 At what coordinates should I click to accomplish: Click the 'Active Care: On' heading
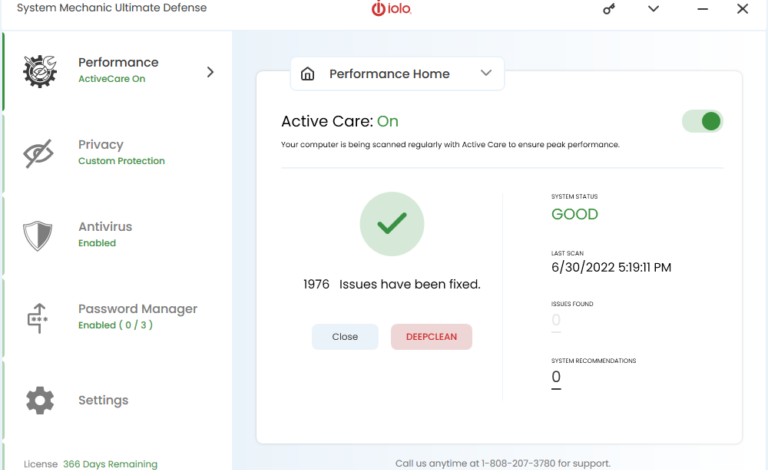[339, 121]
